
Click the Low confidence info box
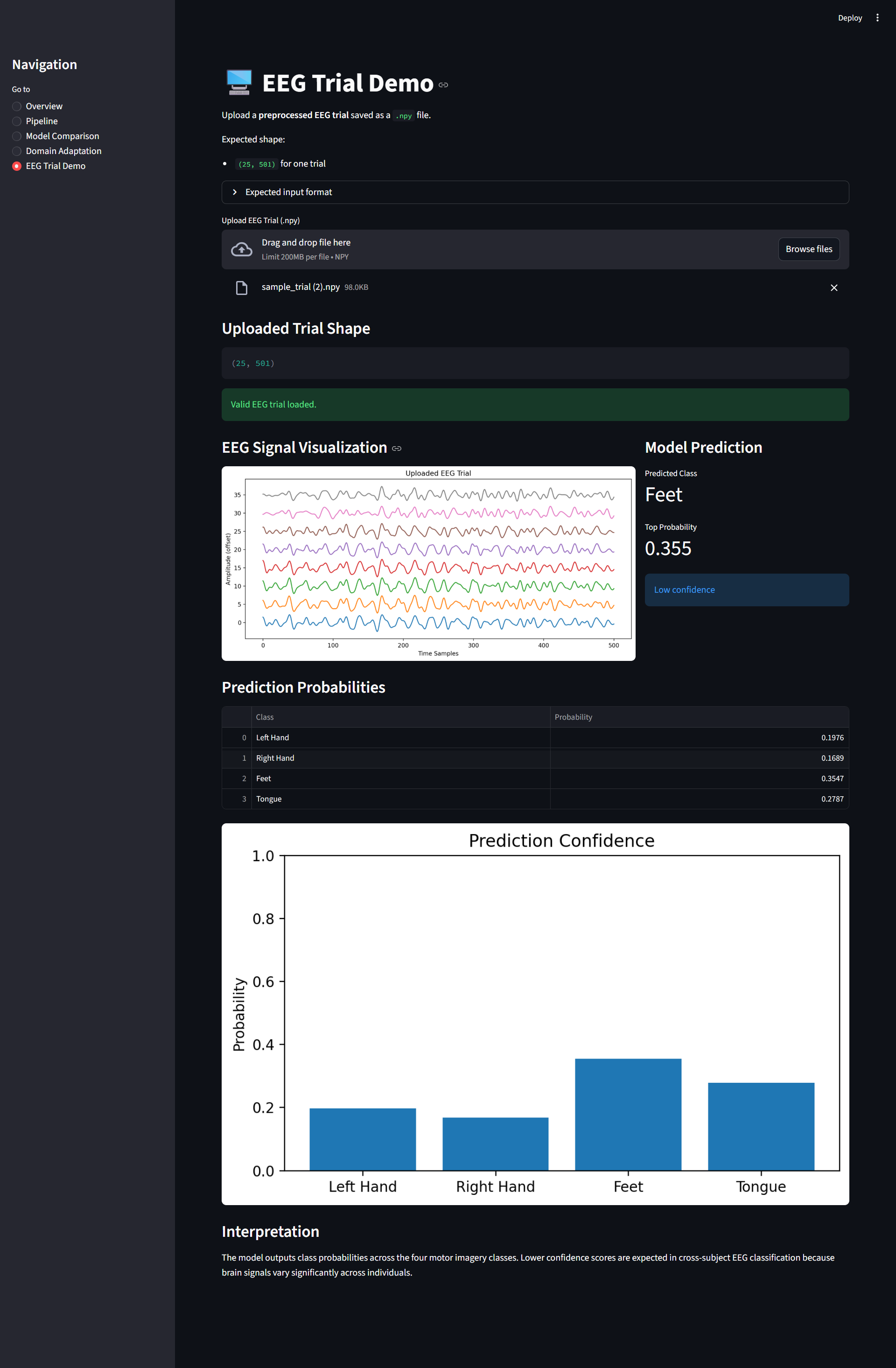click(747, 590)
